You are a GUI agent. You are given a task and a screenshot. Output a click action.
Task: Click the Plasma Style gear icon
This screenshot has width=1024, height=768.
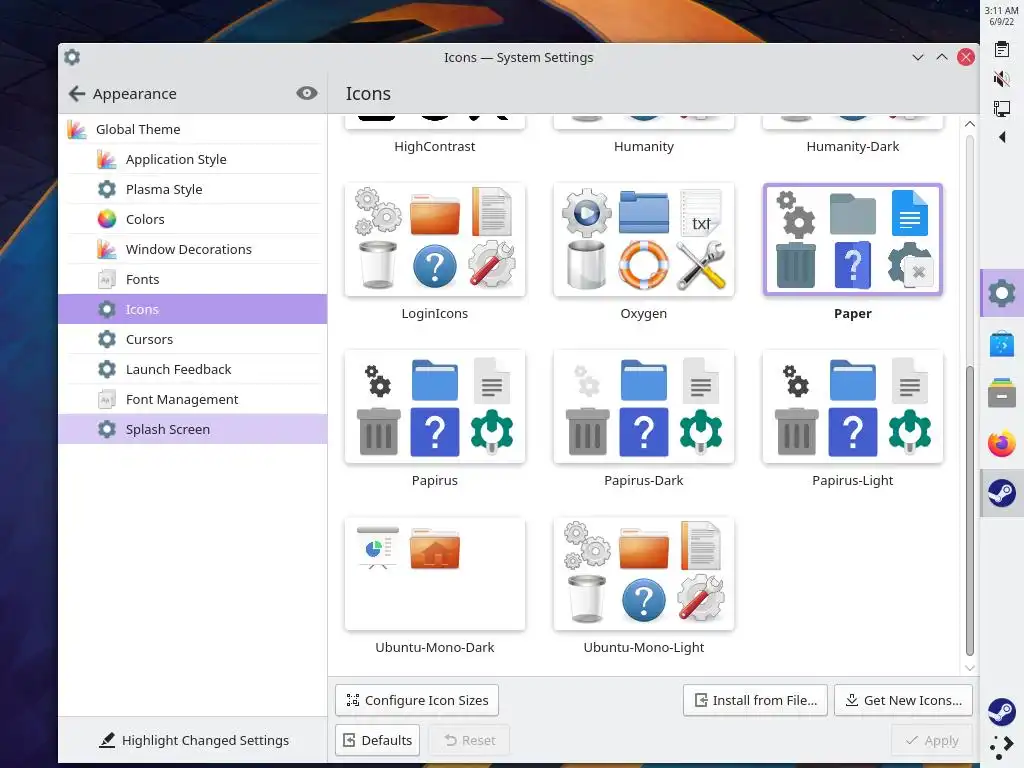coord(106,189)
